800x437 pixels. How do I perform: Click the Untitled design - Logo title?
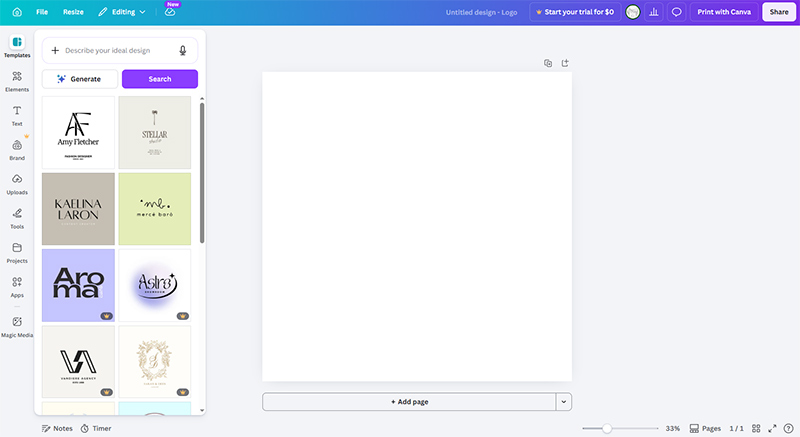[x=481, y=12]
